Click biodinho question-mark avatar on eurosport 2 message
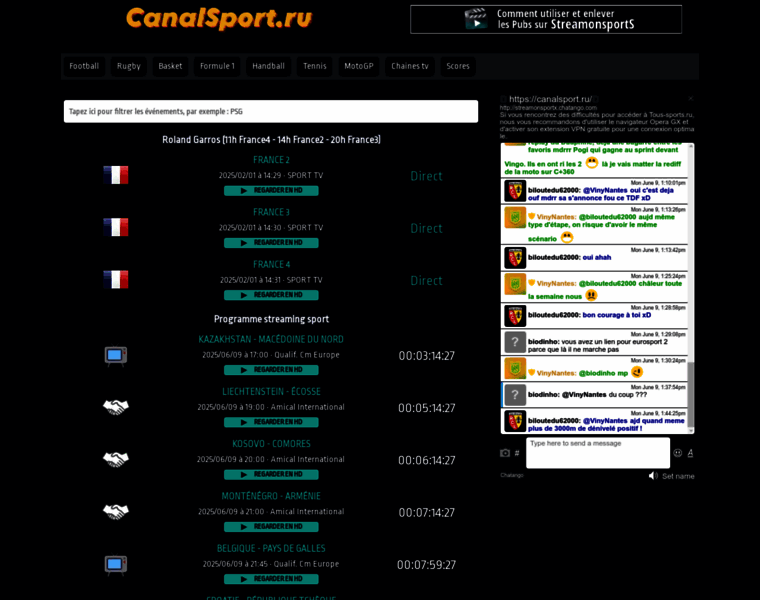 coord(515,342)
